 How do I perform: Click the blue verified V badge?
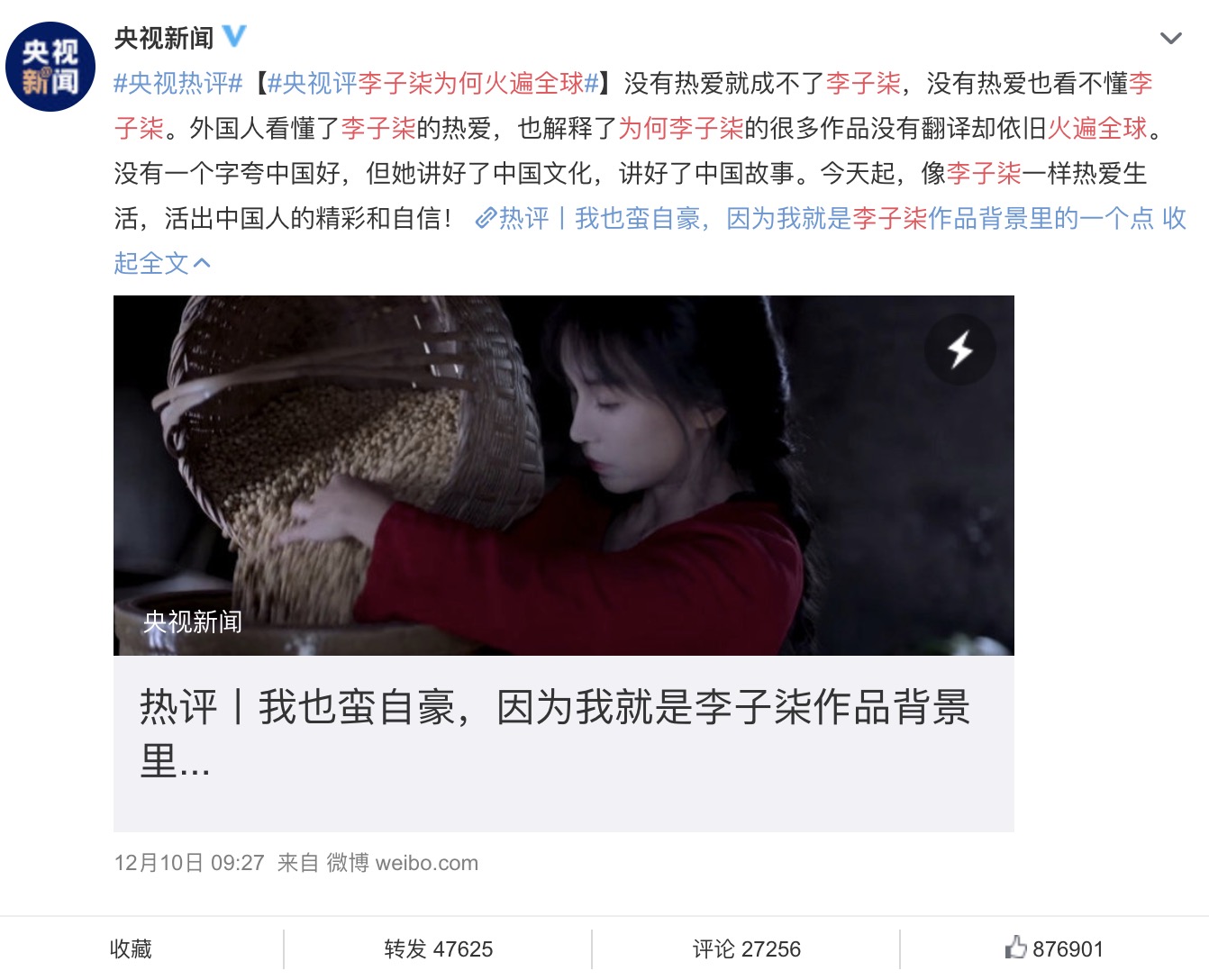(x=234, y=36)
